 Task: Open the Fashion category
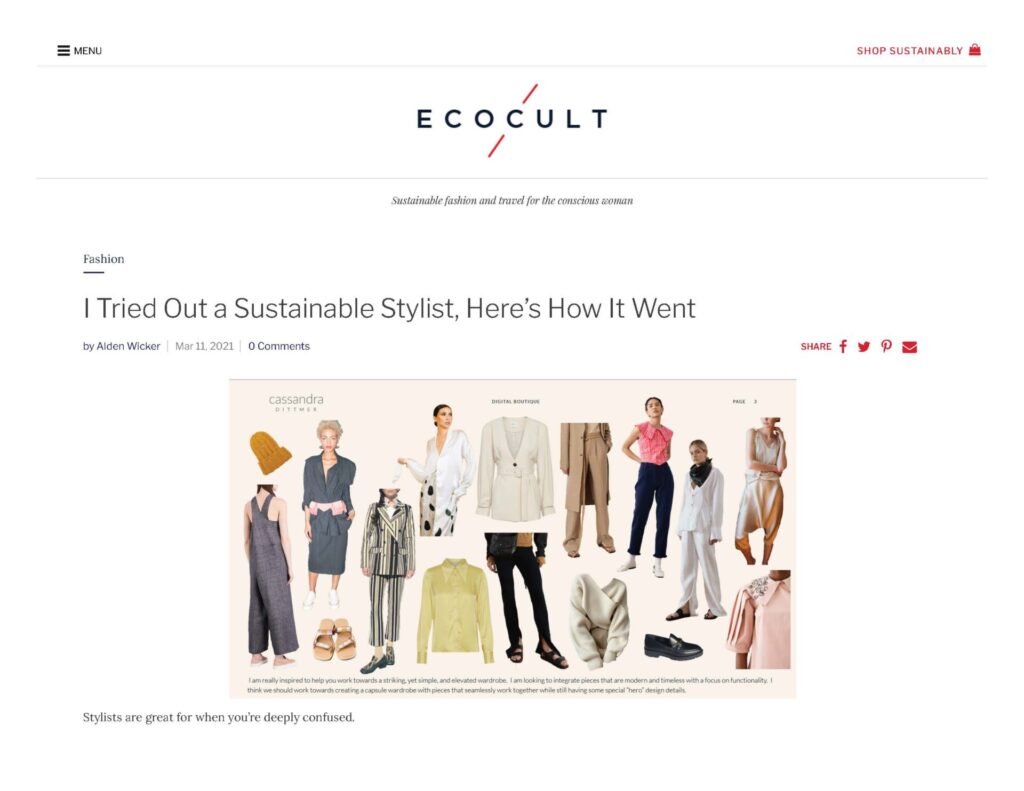(x=103, y=259)
